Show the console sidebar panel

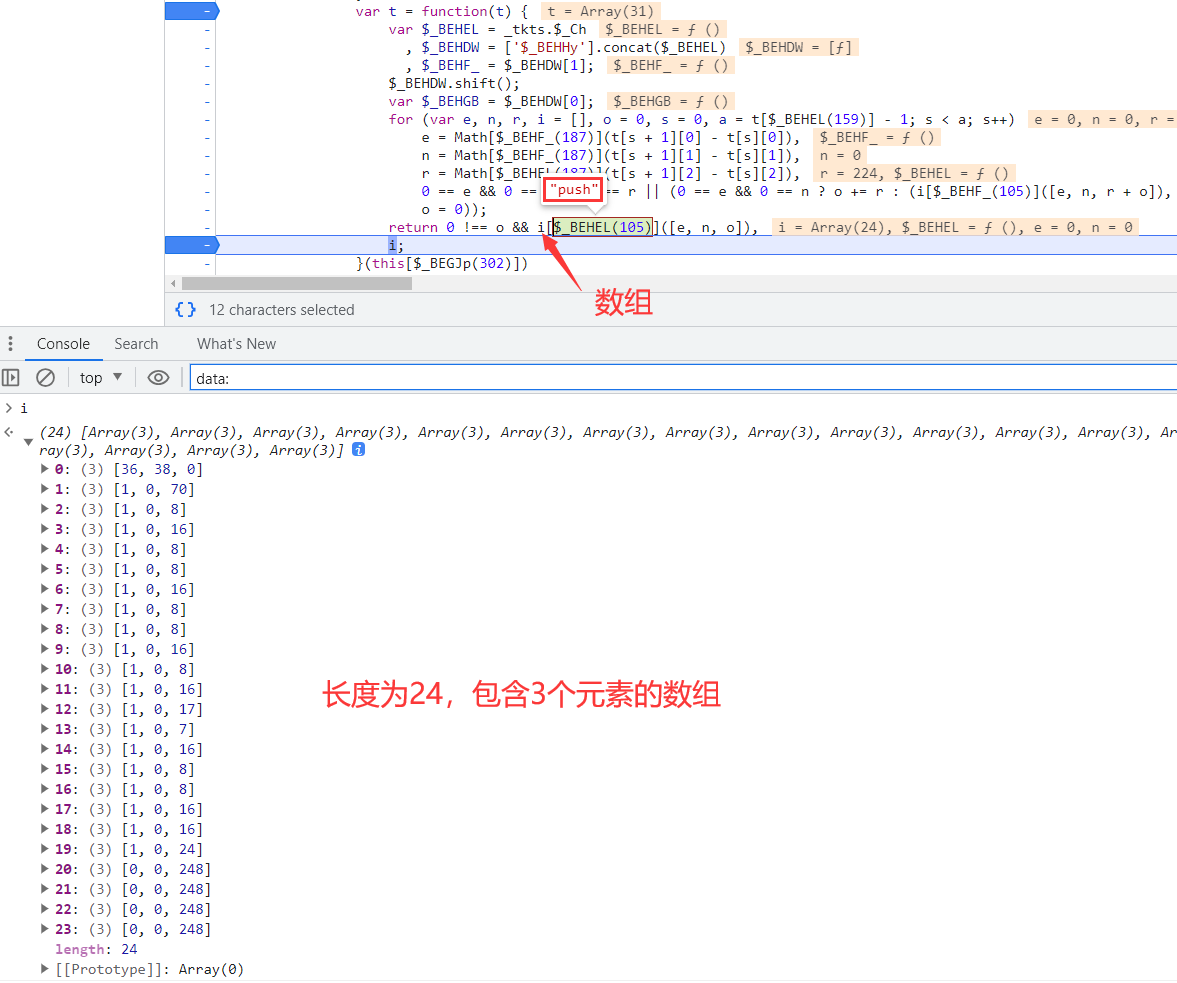pos(11,378)
